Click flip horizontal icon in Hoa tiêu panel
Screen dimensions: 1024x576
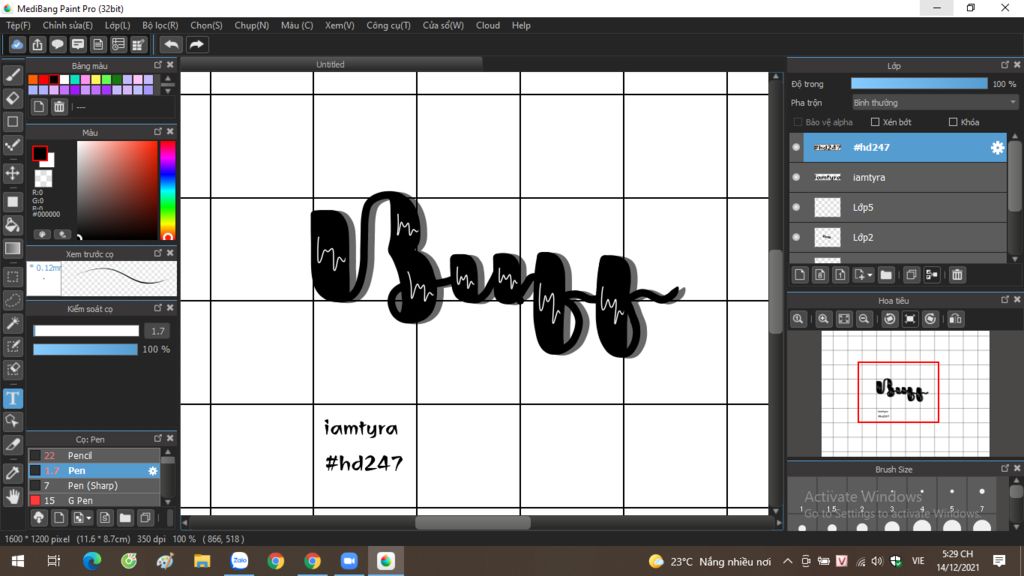tap(955, 319)
